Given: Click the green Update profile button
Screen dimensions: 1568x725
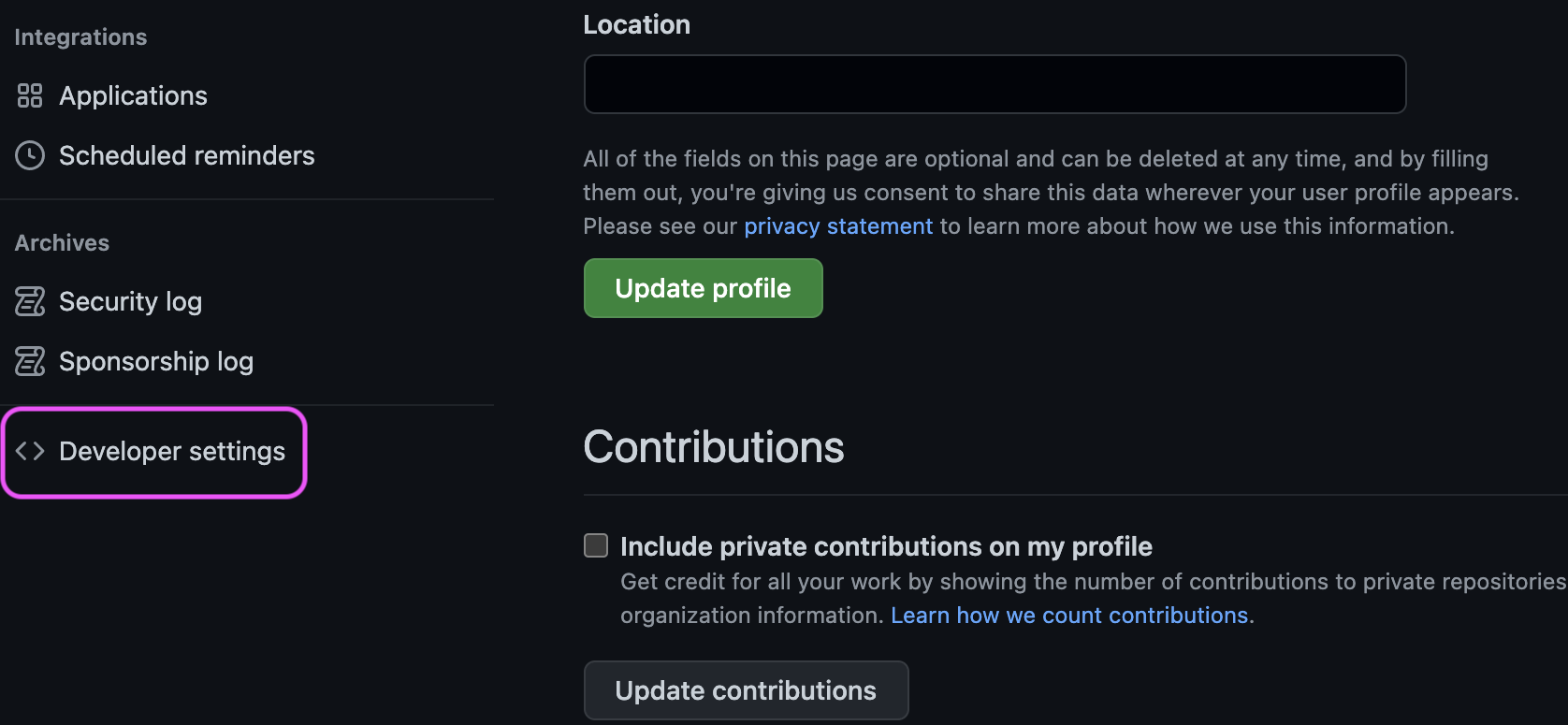Looking at the screenshot, I should [704, 288].
